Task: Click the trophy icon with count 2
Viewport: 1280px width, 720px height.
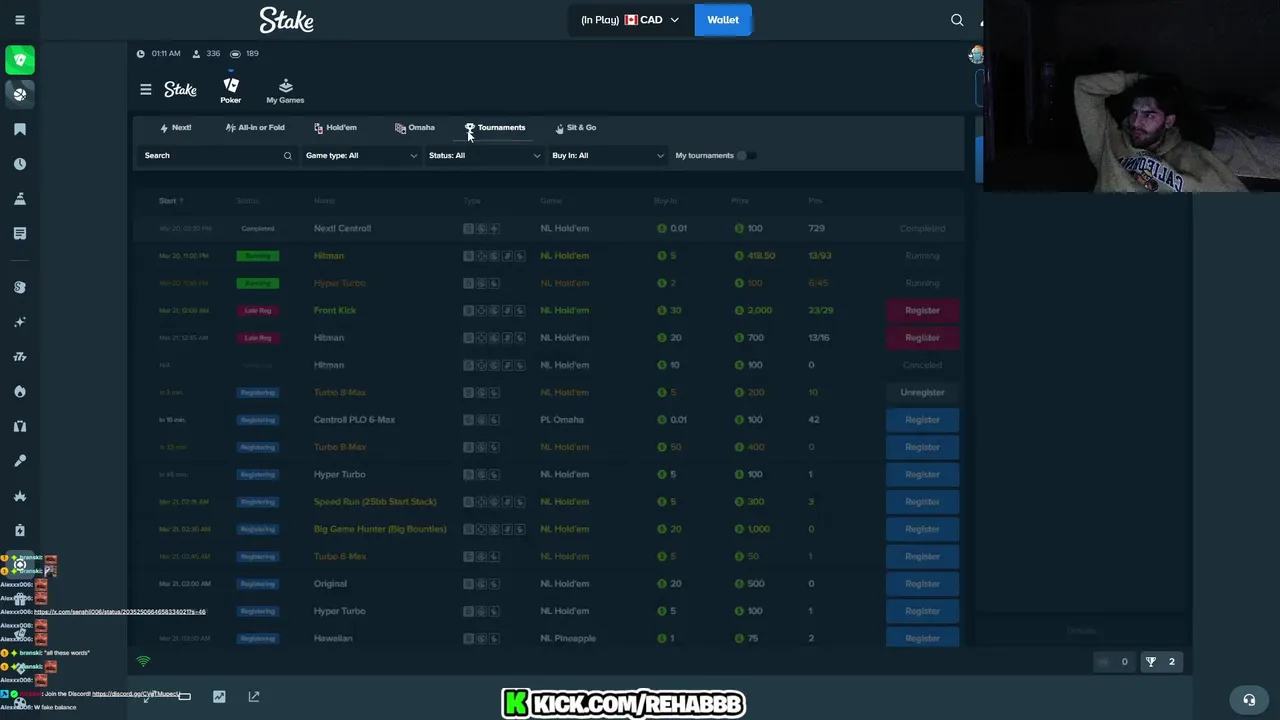Action: 1151,661
